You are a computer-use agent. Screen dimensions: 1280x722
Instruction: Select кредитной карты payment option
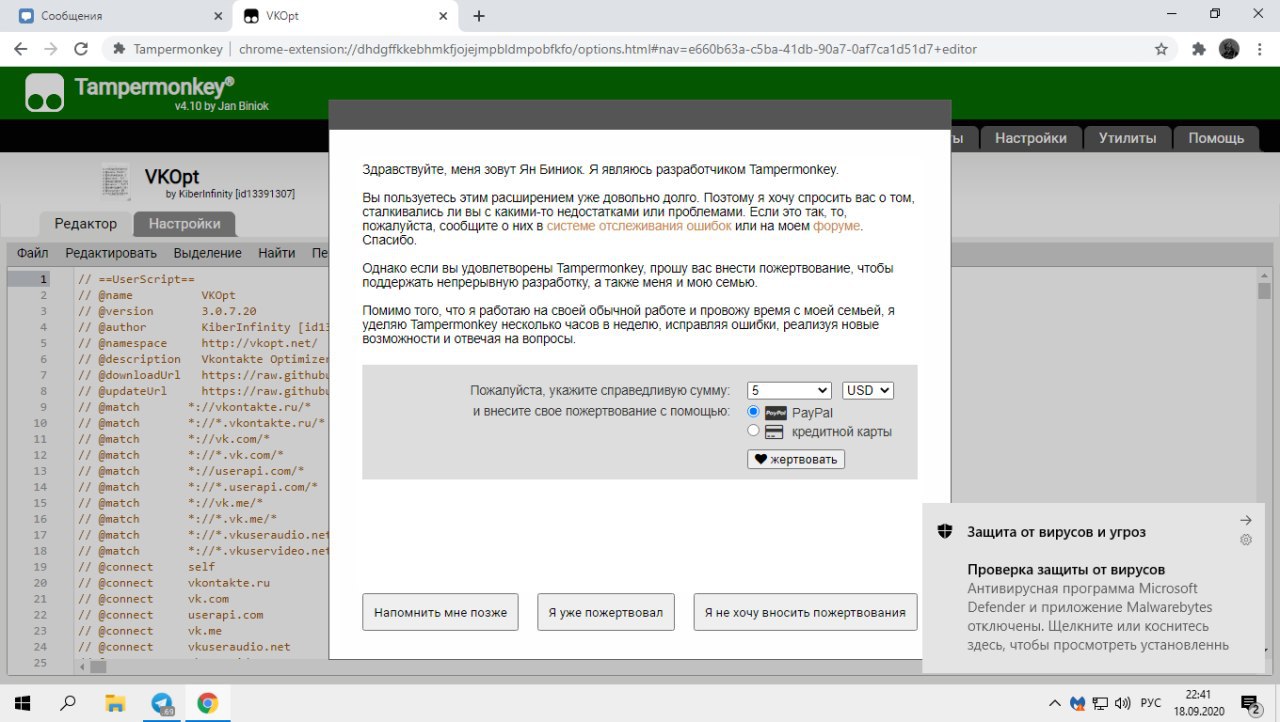753,431
